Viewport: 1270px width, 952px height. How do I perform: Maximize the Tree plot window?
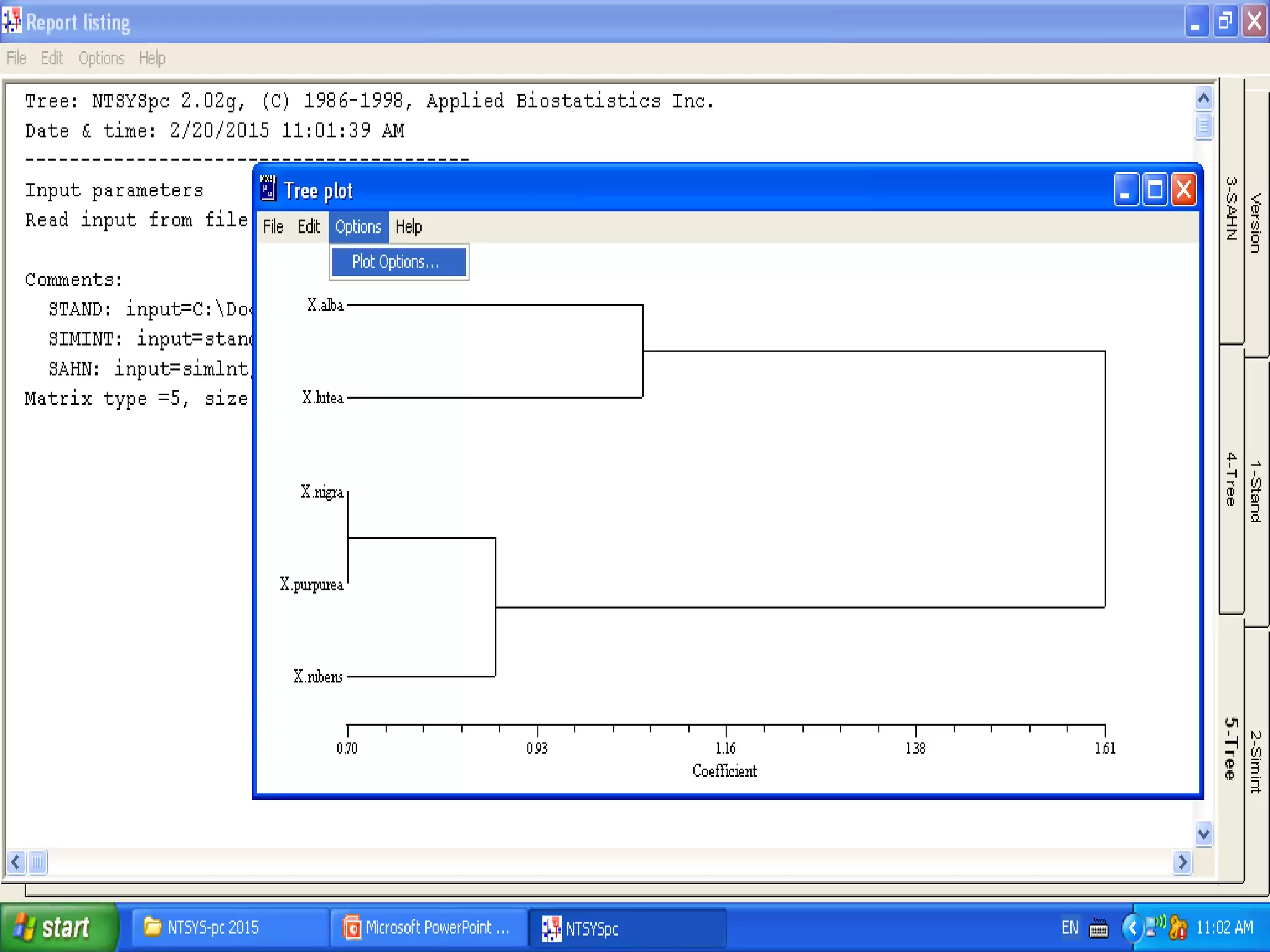pyautogui.click(x=1155, y=190)
